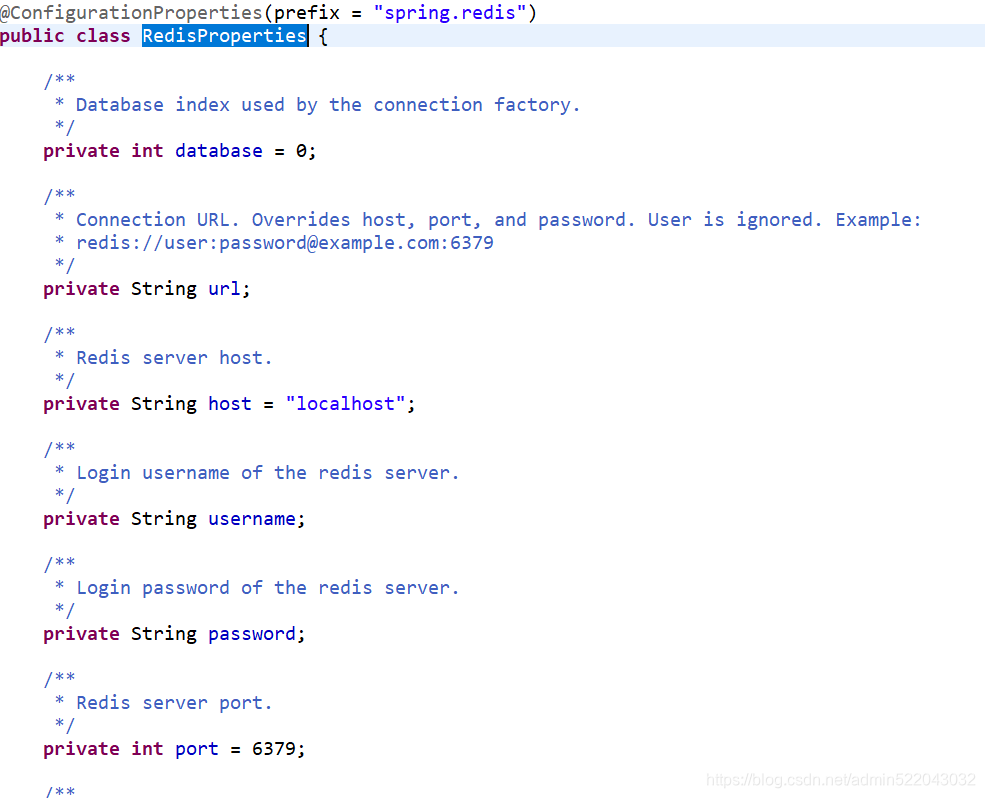Select the highlighted RedisProperties class name
Viewport: 985px width, 798px height.
point(224,36)
